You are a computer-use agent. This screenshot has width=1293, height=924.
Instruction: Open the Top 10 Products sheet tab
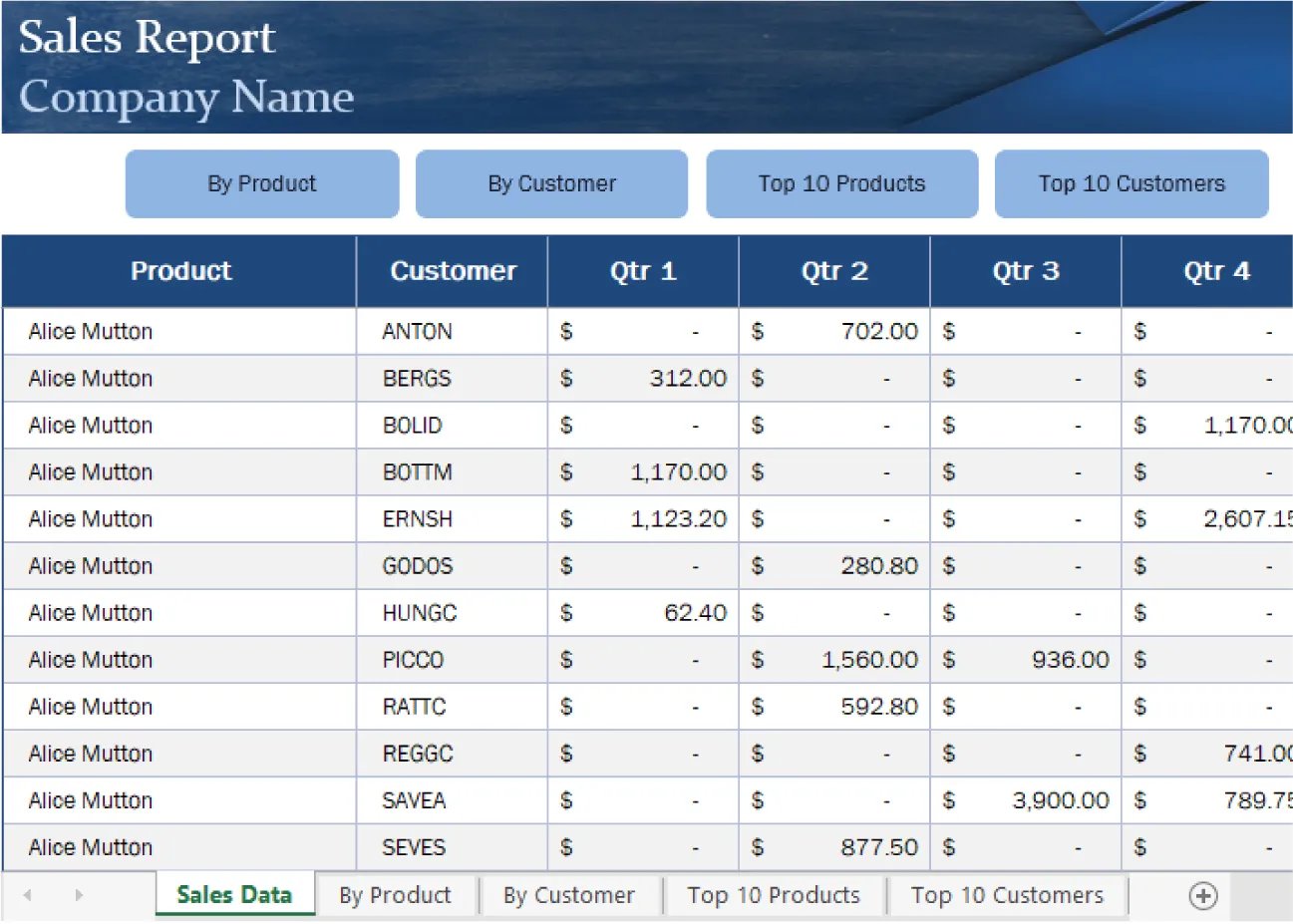tap(774, 895)
